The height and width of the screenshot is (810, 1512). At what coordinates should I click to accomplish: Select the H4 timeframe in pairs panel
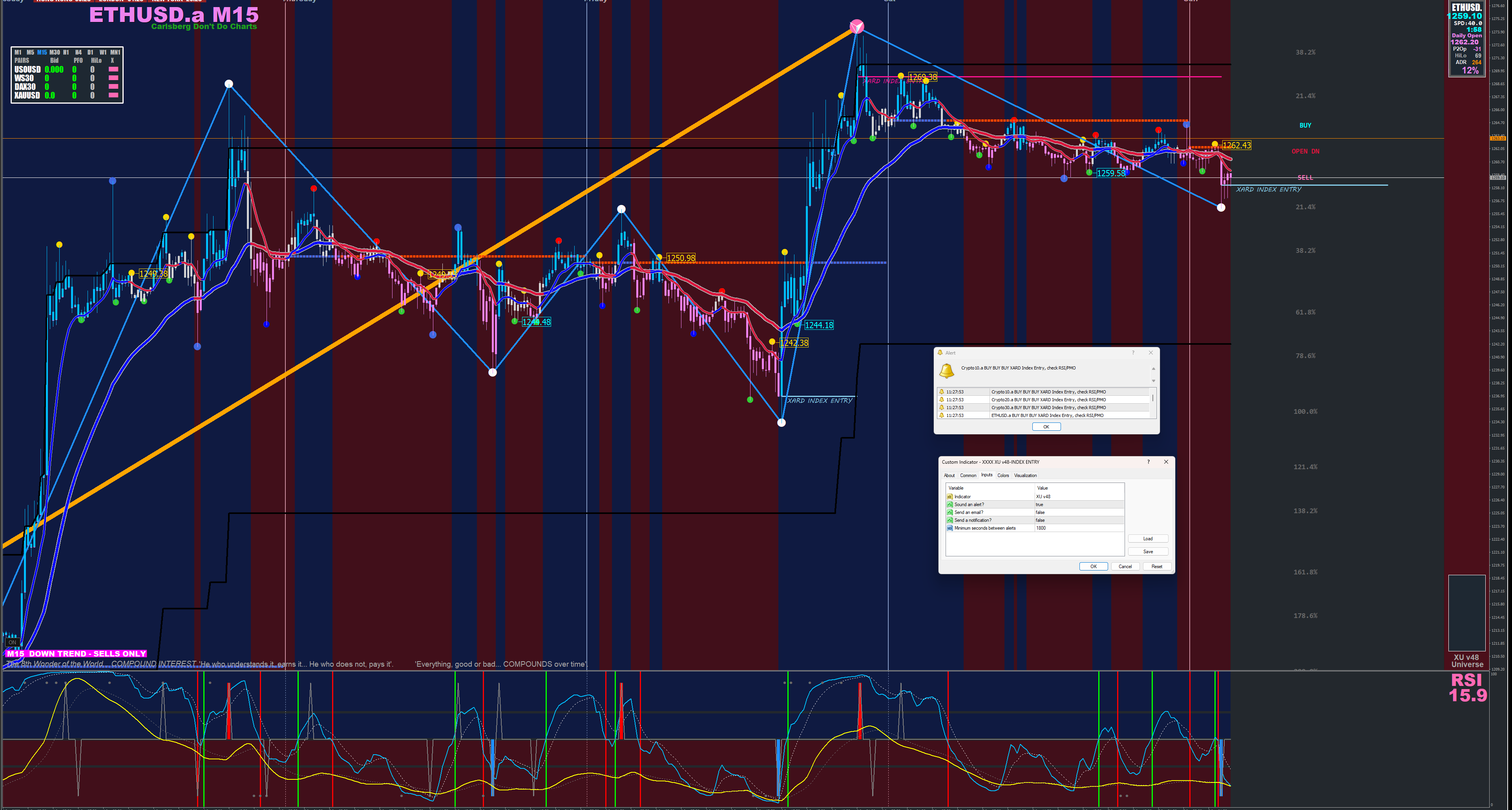coord(78,52)
